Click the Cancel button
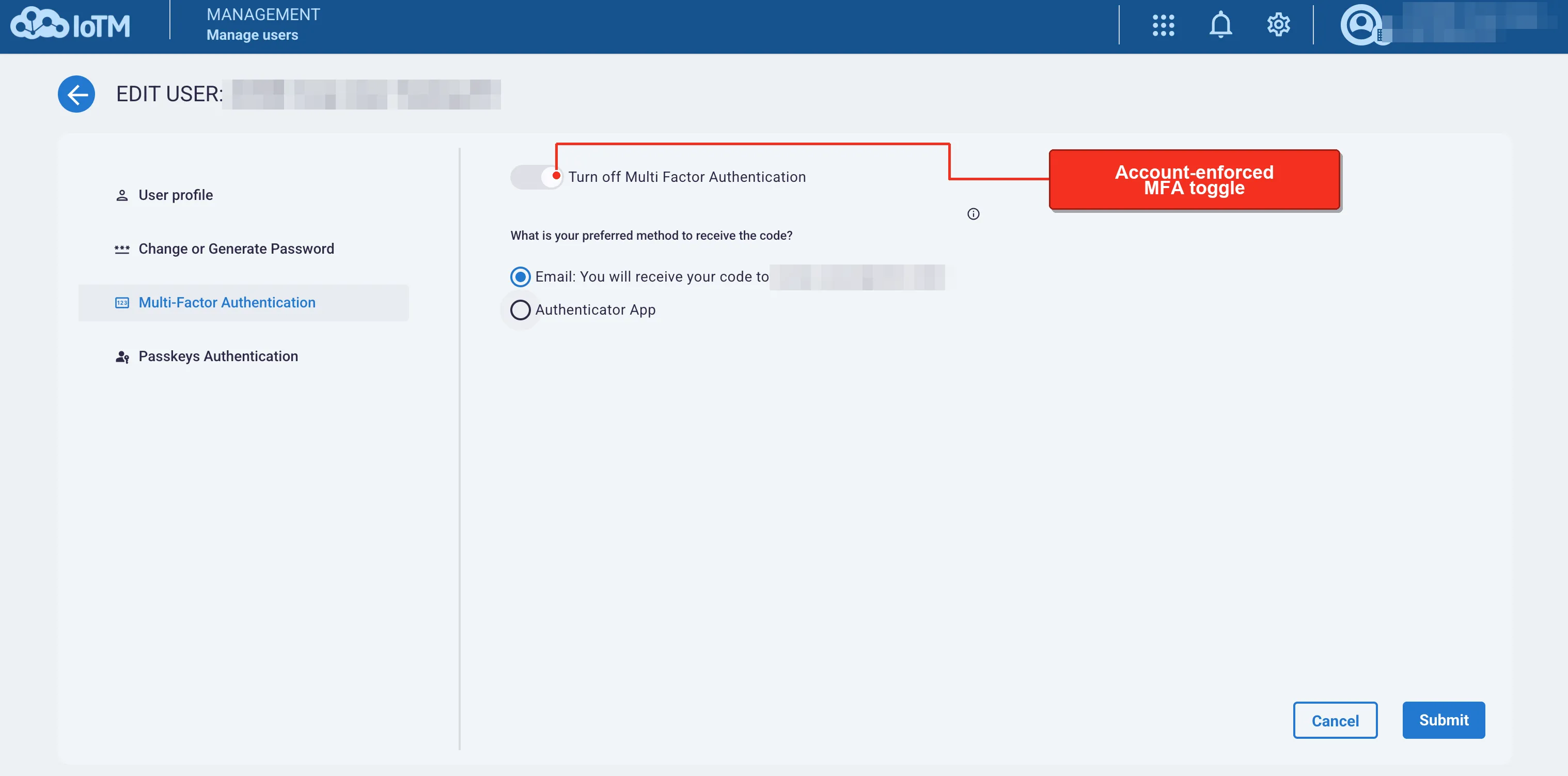This screenshot has width=1568, height=776. click(x=1335, y=721)
